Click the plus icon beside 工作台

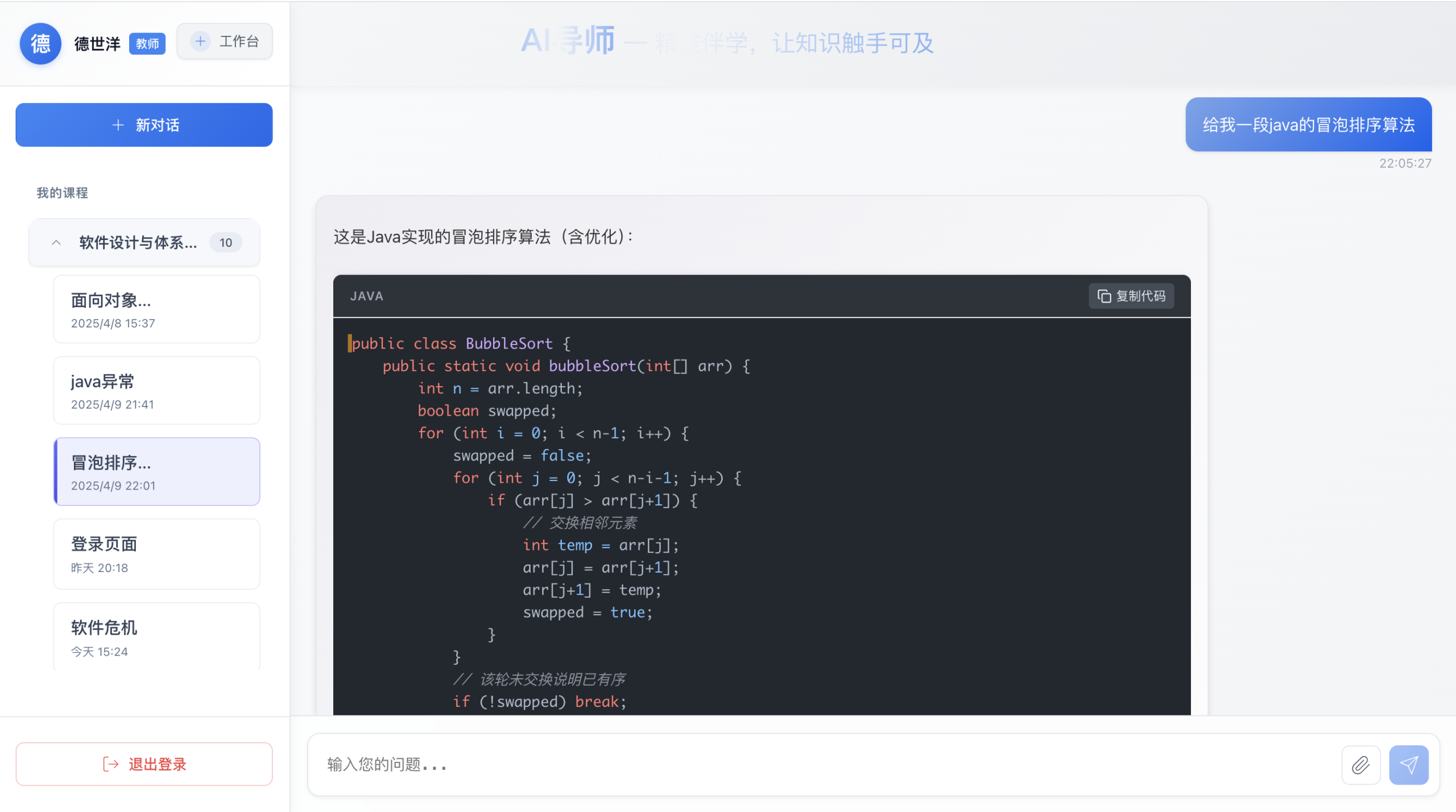coord(200,41)
